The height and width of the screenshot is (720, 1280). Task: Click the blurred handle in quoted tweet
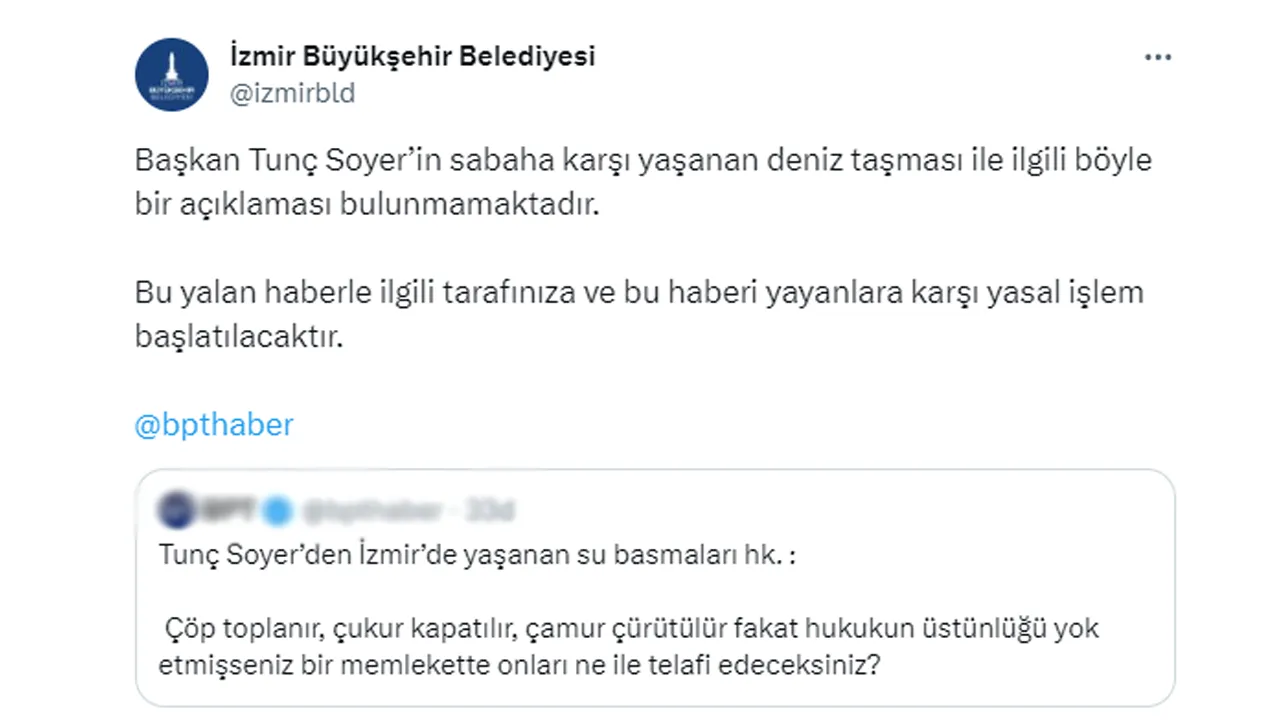372,511
